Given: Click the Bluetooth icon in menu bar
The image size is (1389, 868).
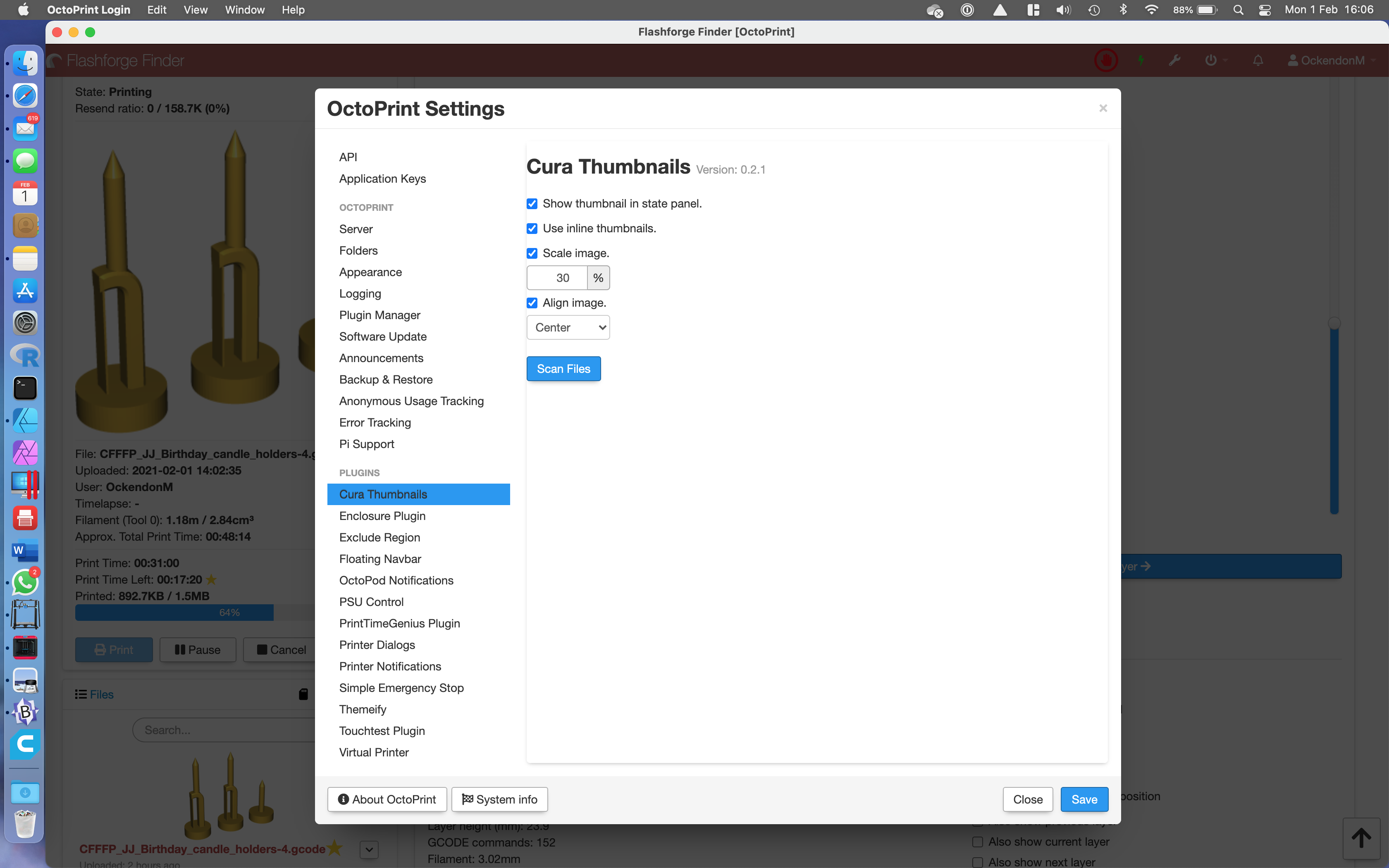Looking at the screenshot, I should tap(1123, 10).
